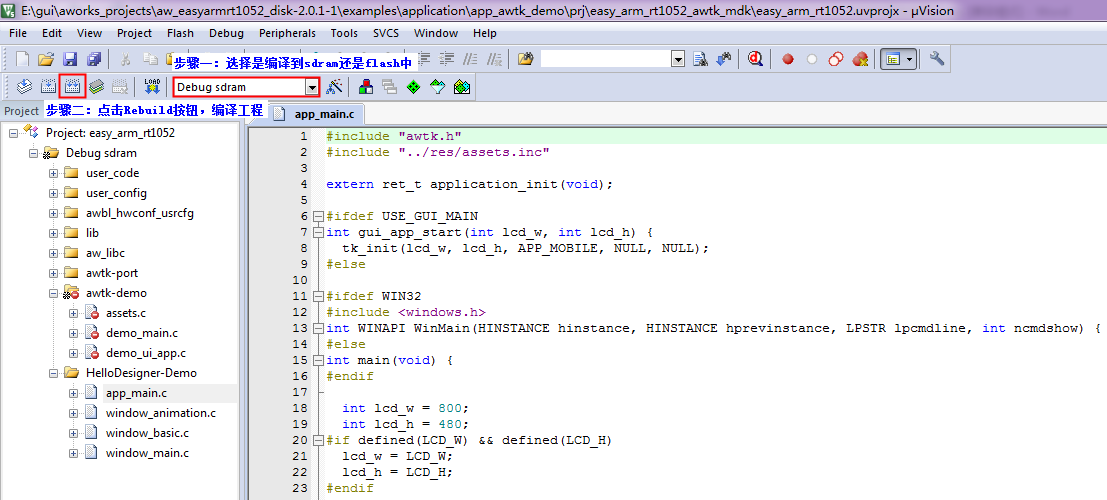Collapse the #ifdef USE_GUI_MAIN code fold
The image size is (1107, 500).
tap(318, 216)
